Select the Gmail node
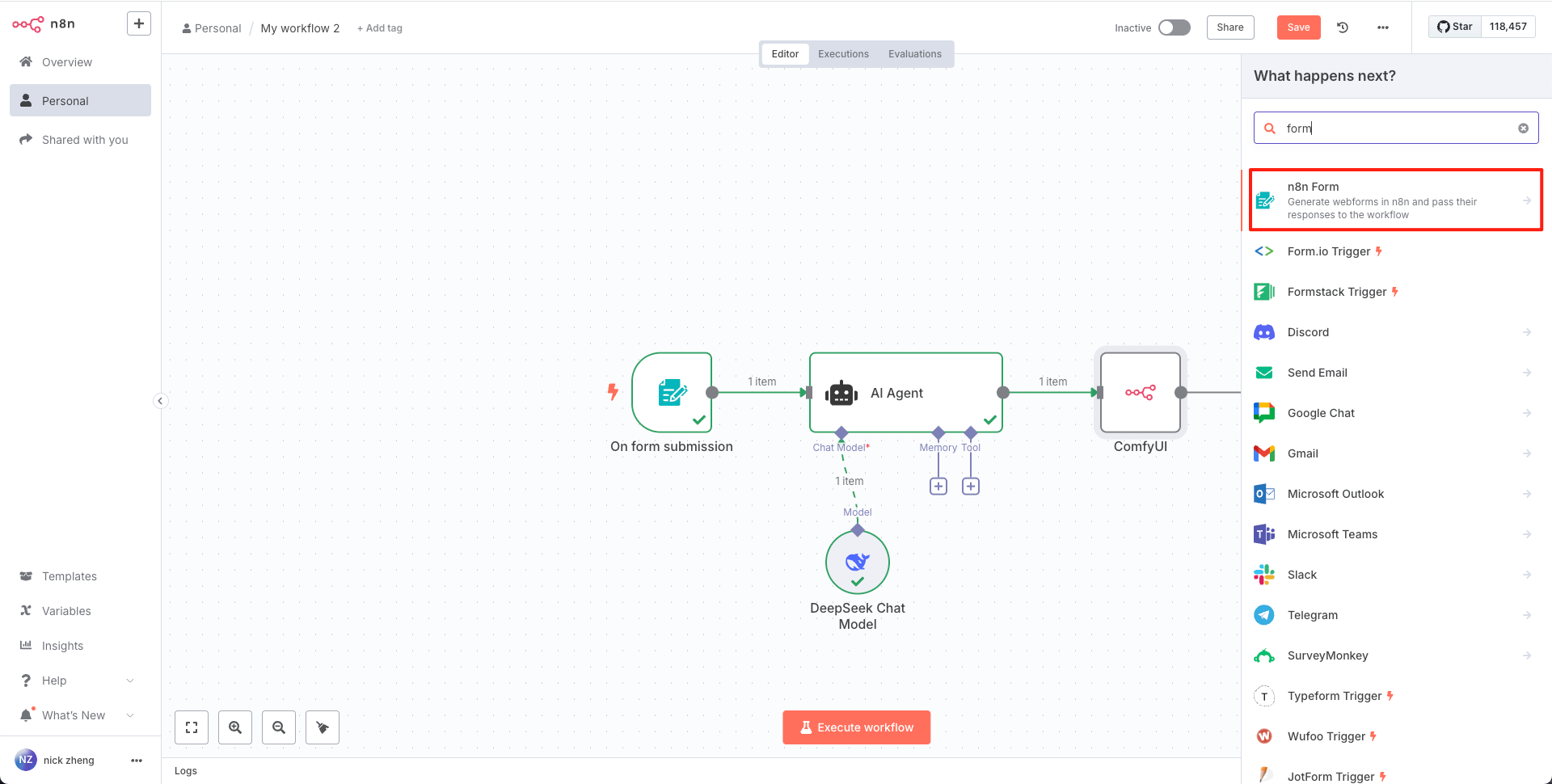Viewport: 1552px width, 784px height. click(x=1396, y=453)
